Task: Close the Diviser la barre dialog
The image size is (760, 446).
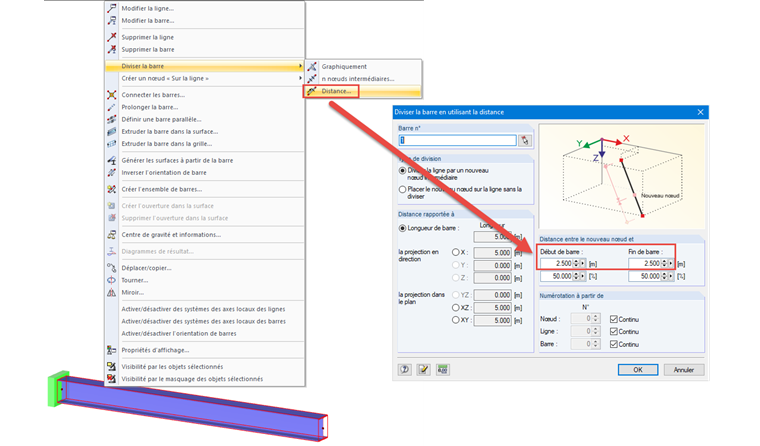Action: [700, 112]
